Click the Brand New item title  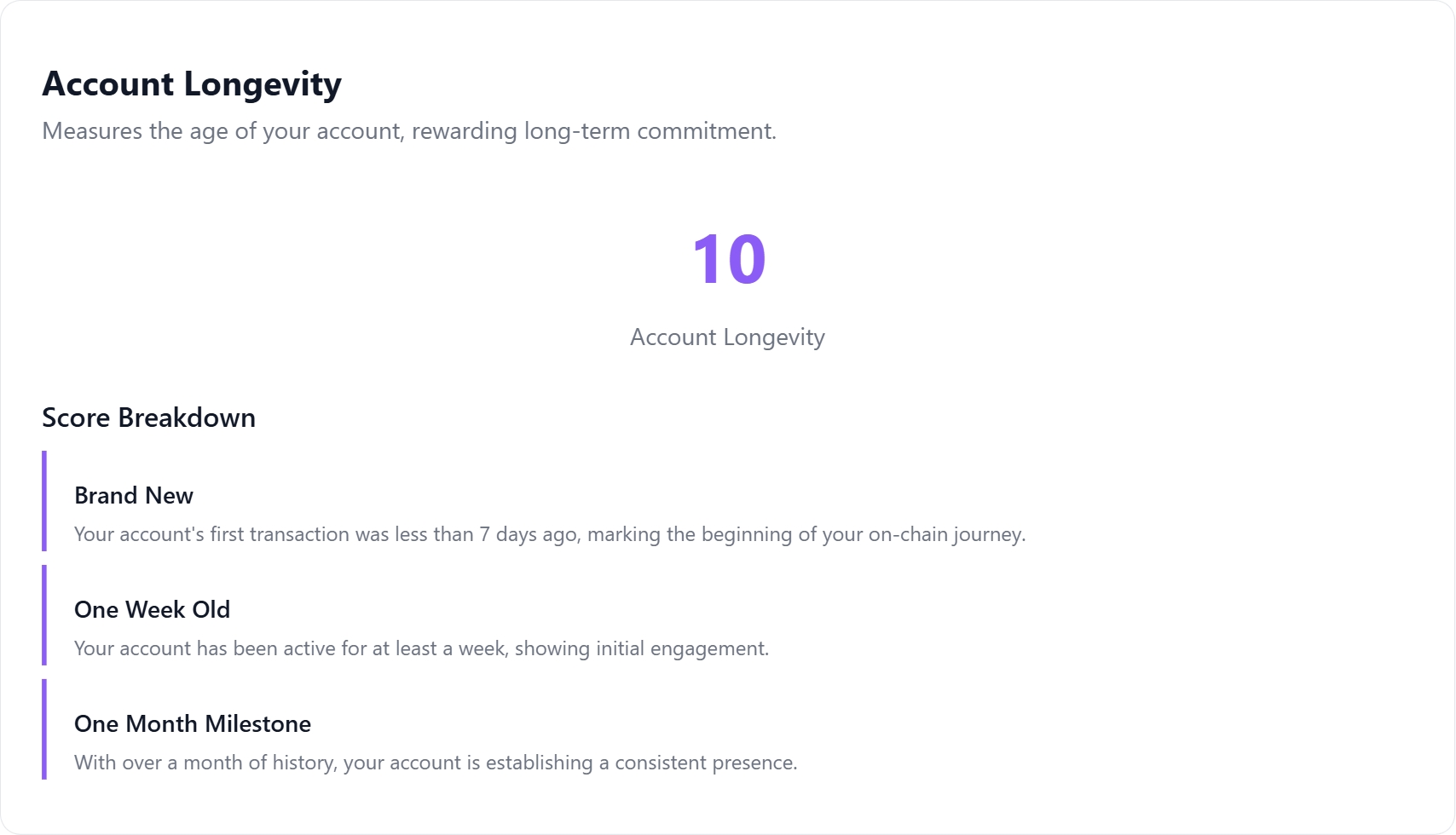coord(134,496)
